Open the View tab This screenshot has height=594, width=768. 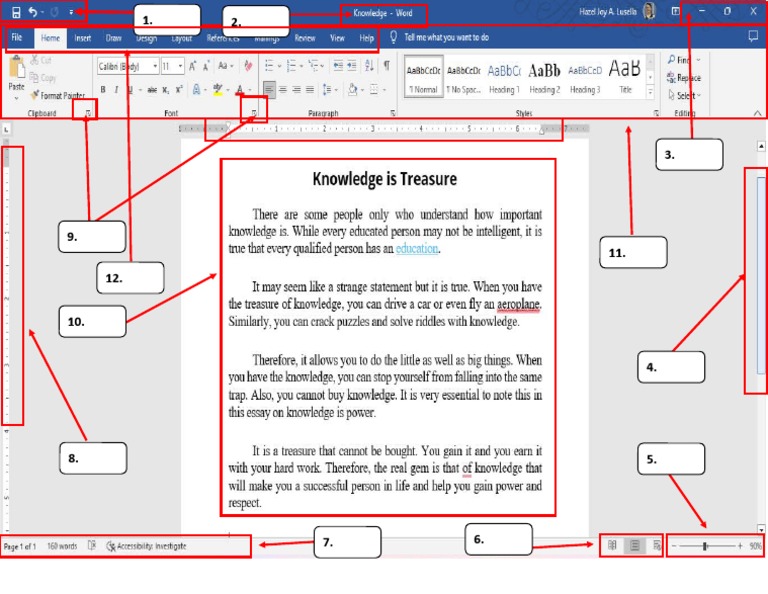click(x=337, y=38)
